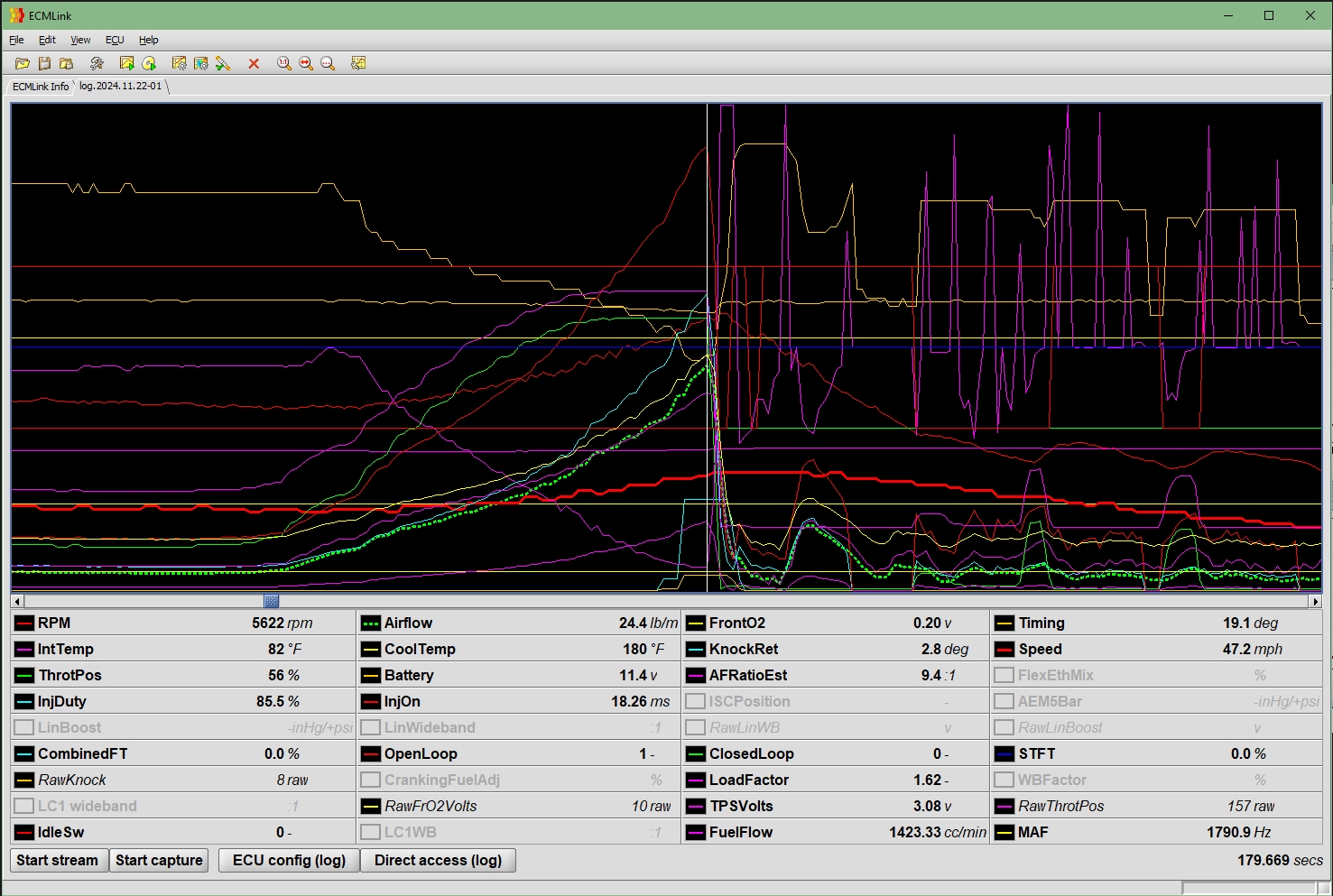Click the graph with green play arrow icon
The height and width of the screenshot is (896, 1333).
coord(127,63)
